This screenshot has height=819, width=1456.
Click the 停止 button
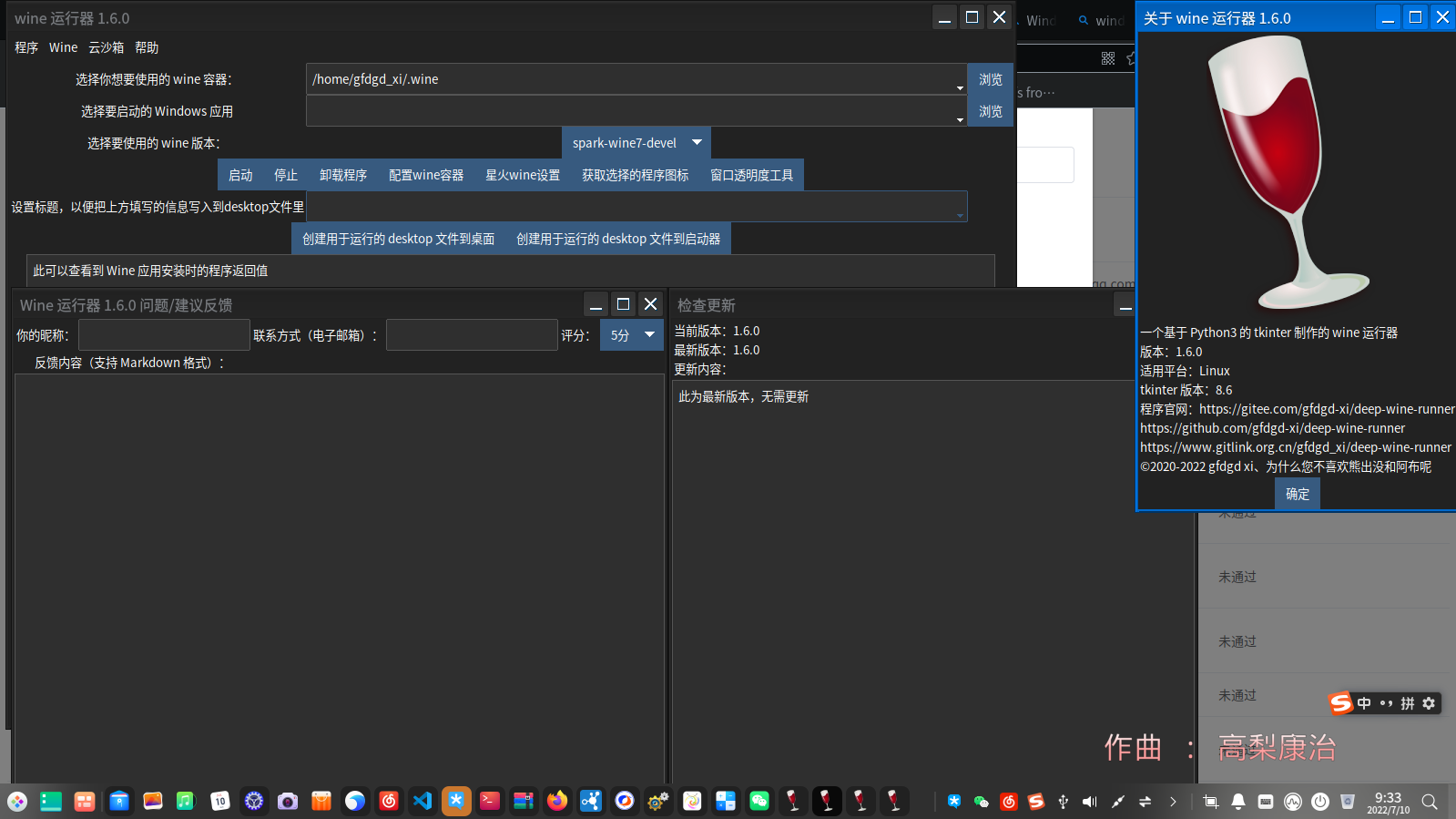pos(286,175)
